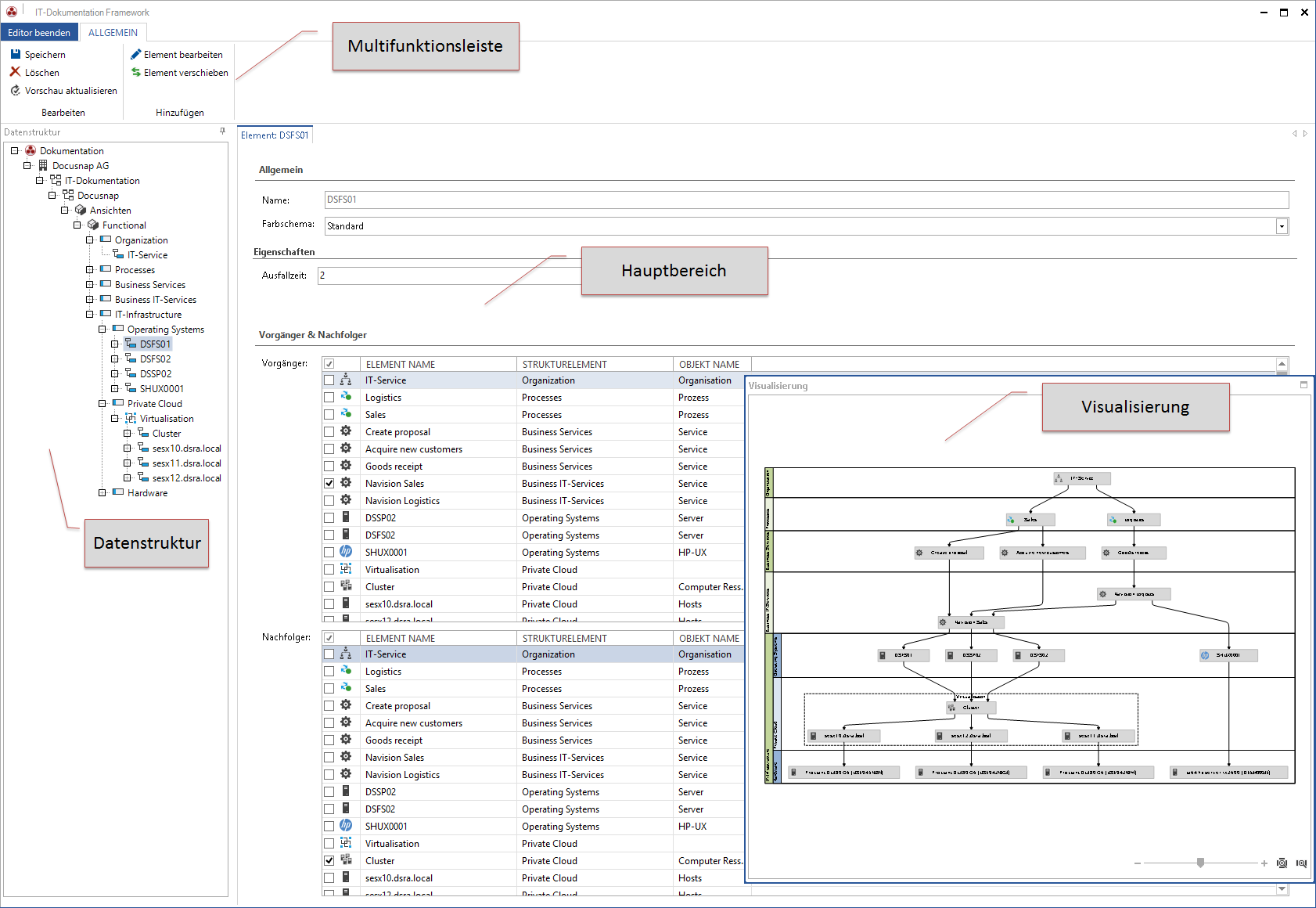Click the gear icon of Navision Sales in Vorgänger
The height and width of the screenshot is (908, 1316).
coord(346,483)
